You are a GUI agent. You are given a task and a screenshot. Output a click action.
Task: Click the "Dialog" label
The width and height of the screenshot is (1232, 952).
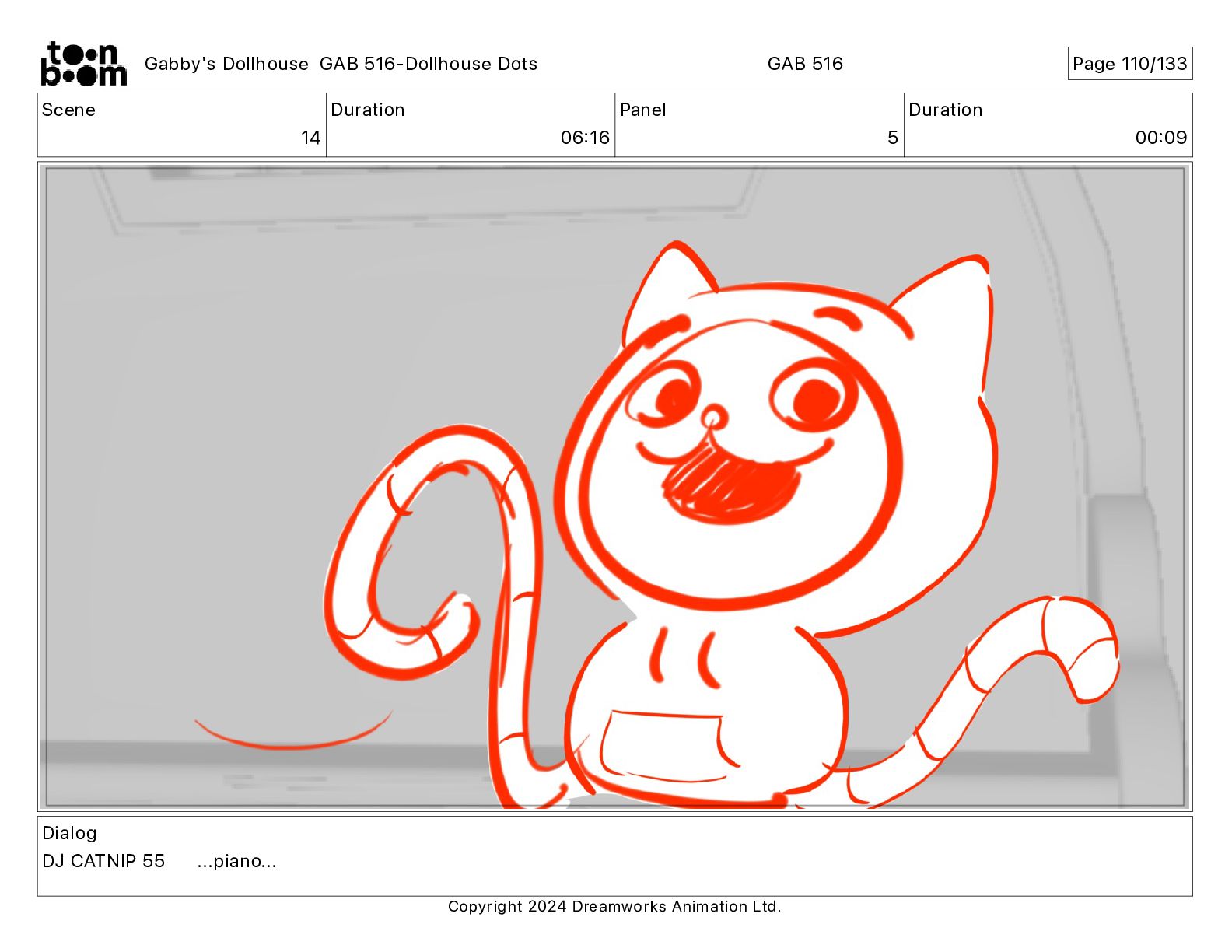pos(69,833)
